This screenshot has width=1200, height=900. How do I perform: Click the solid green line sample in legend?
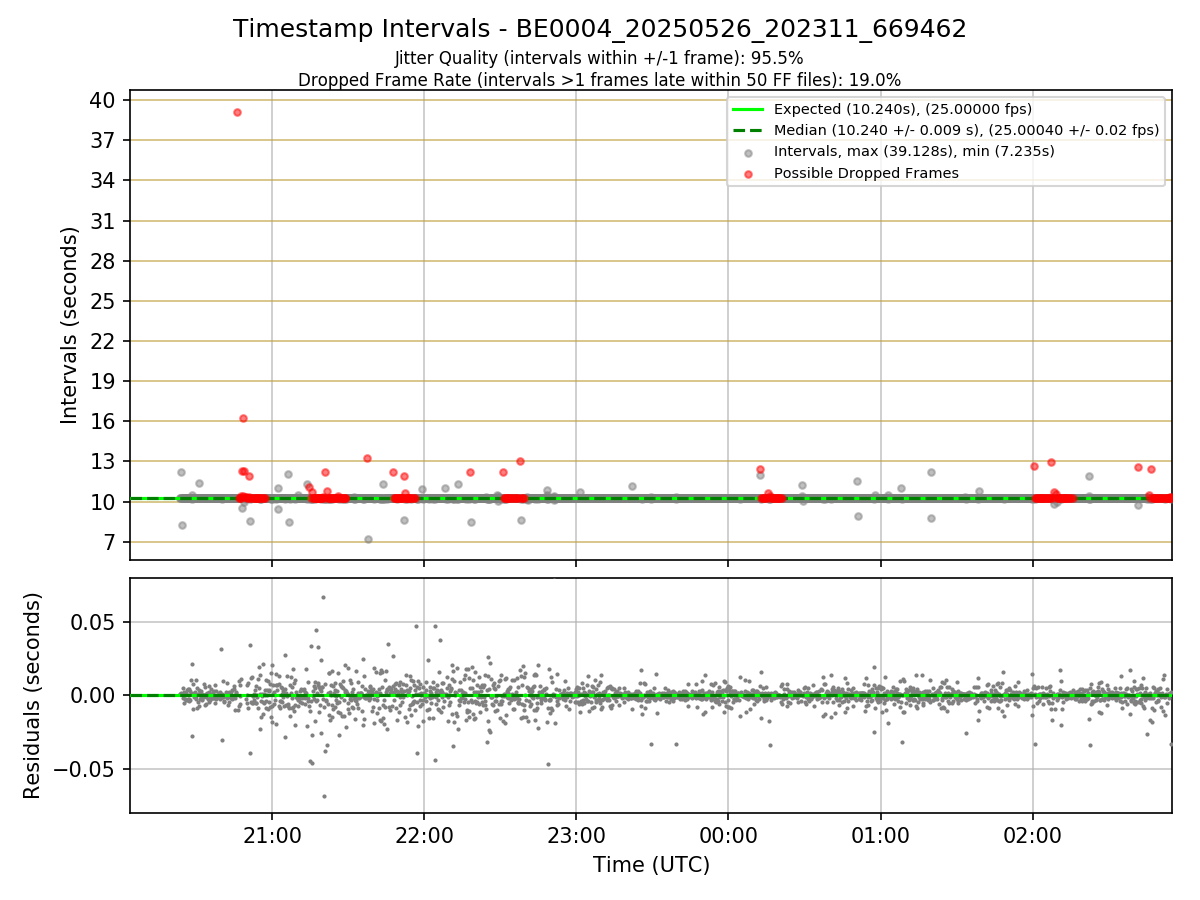749,109
